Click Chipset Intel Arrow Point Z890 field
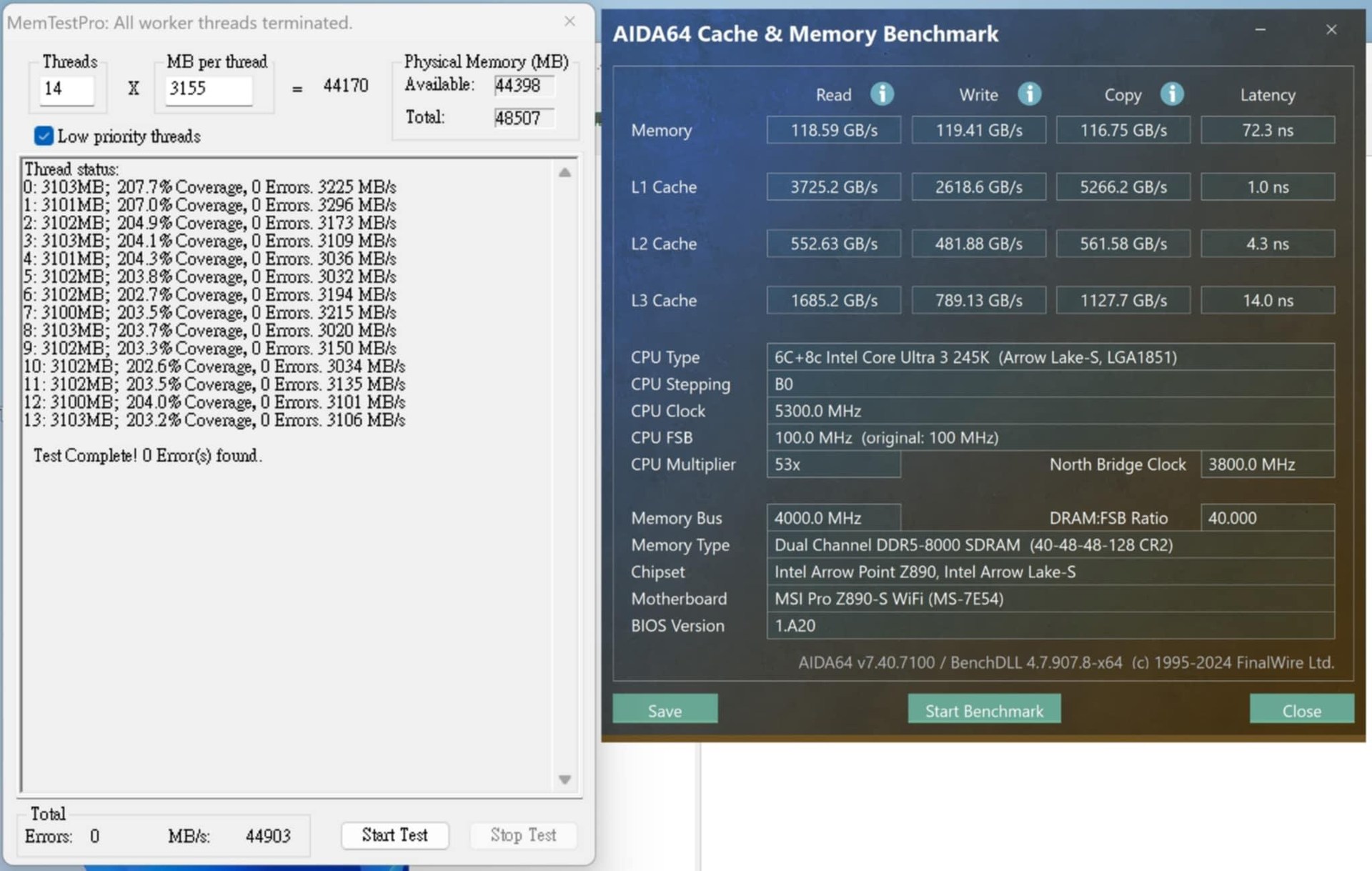This screenshot has width=1372, height=871. (x=1050, y=572)
